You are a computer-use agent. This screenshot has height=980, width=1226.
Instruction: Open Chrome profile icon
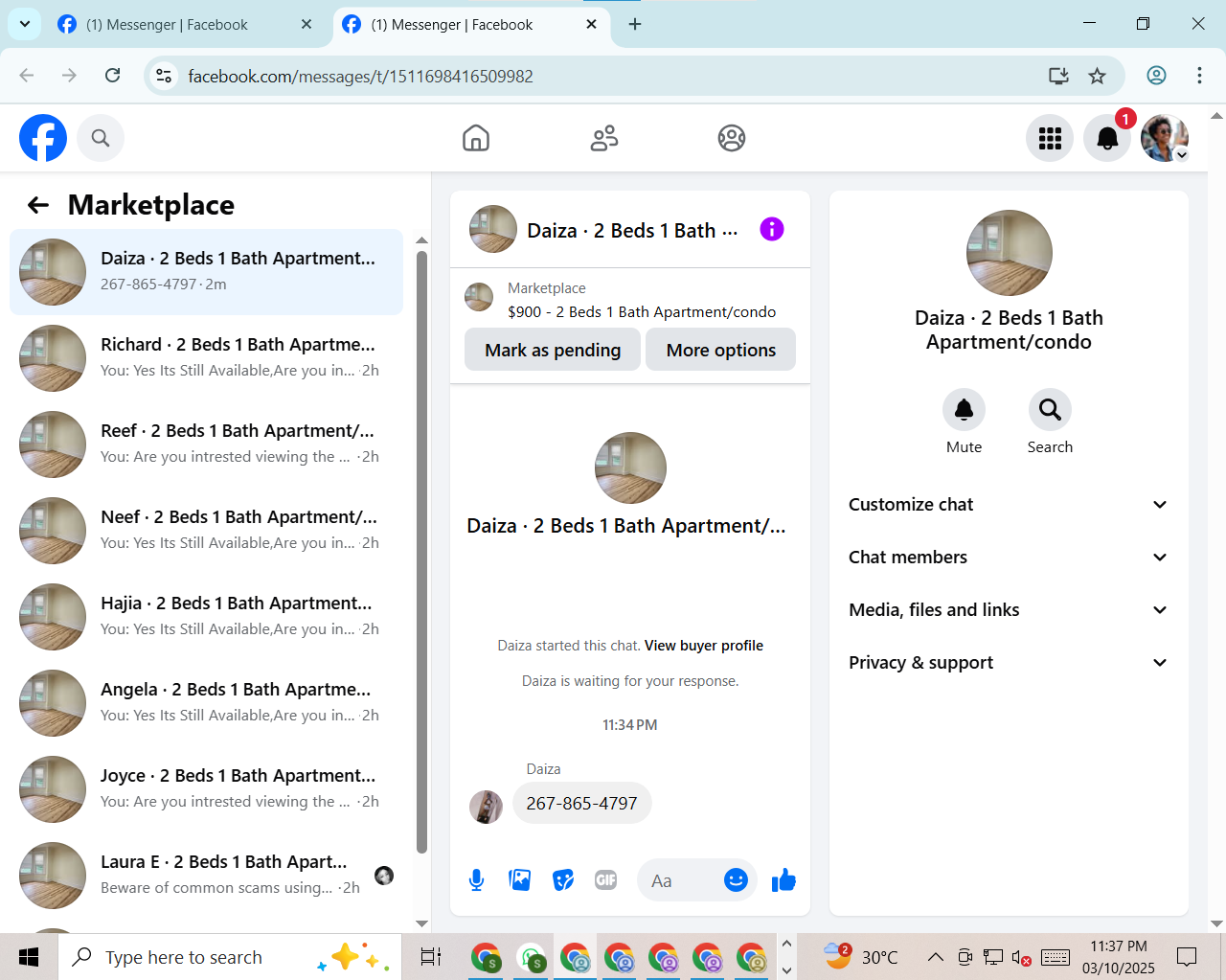pyautogui.click(x=1156, y=76)
